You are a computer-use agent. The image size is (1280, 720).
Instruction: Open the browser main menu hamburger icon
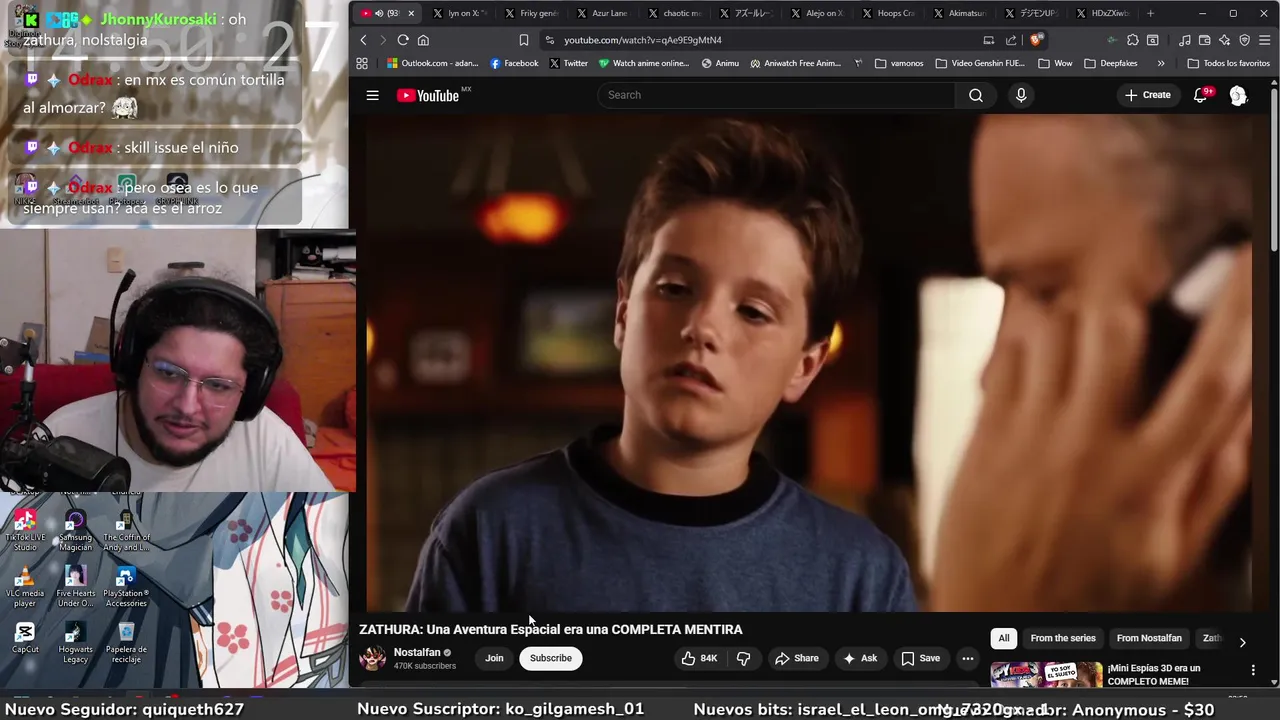point(1265,40)
